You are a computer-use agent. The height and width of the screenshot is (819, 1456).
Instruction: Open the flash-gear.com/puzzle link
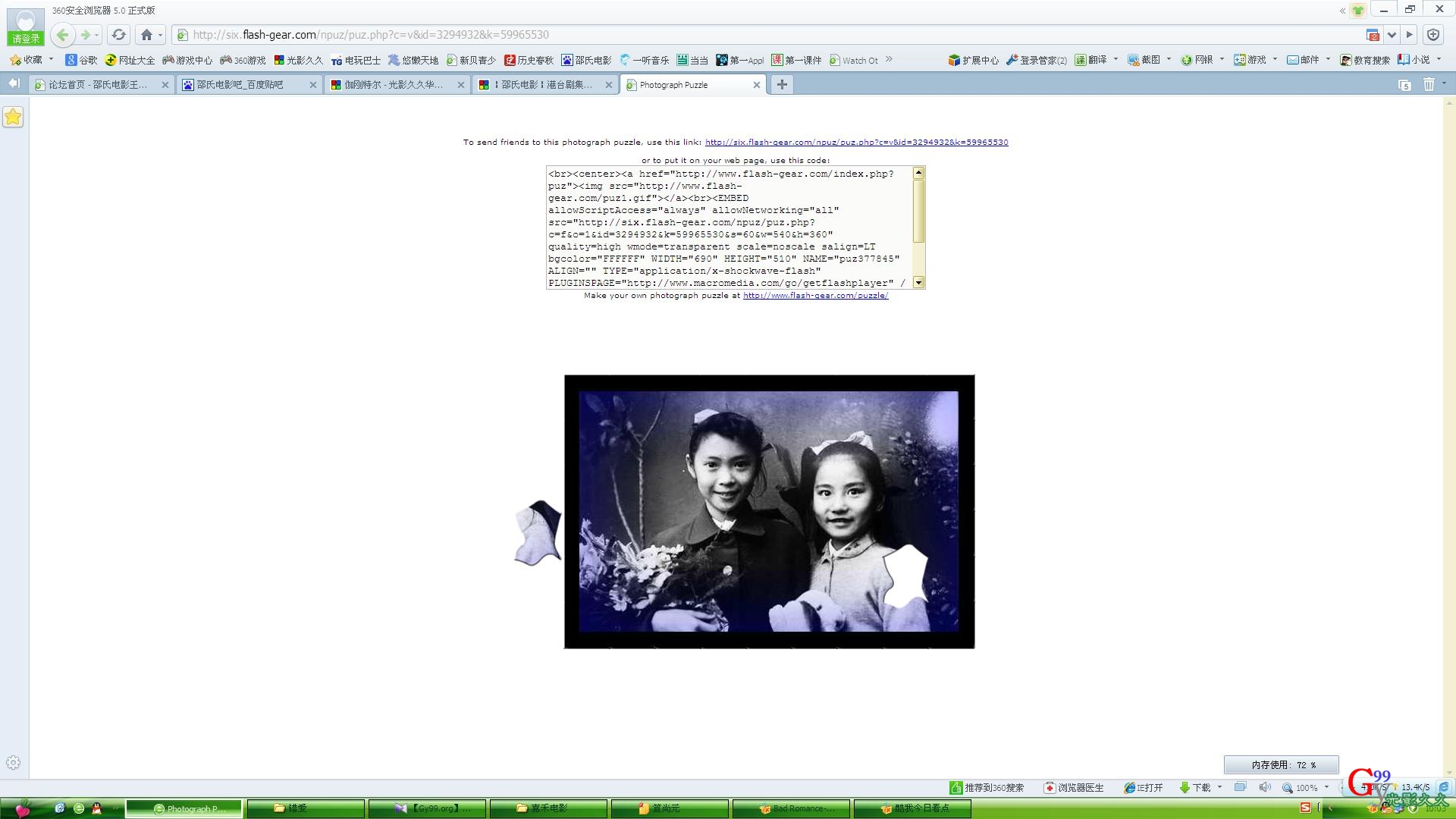point(815,296)
